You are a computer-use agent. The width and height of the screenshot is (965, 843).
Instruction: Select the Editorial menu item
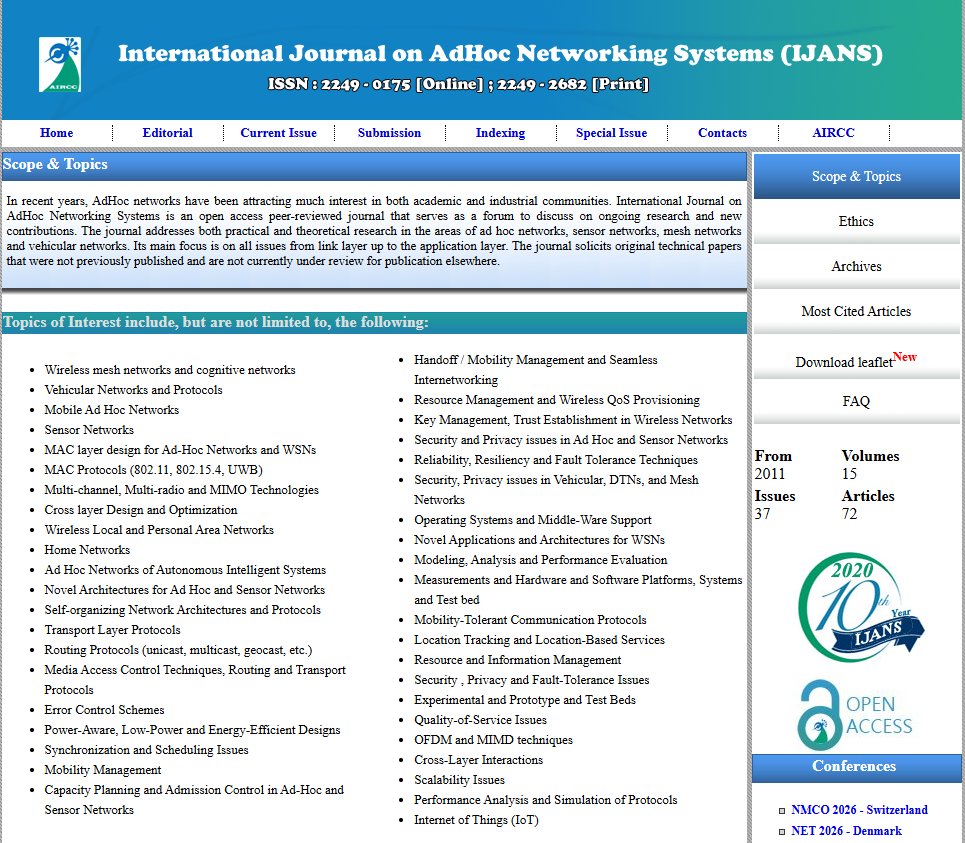[x=167, y=132]
